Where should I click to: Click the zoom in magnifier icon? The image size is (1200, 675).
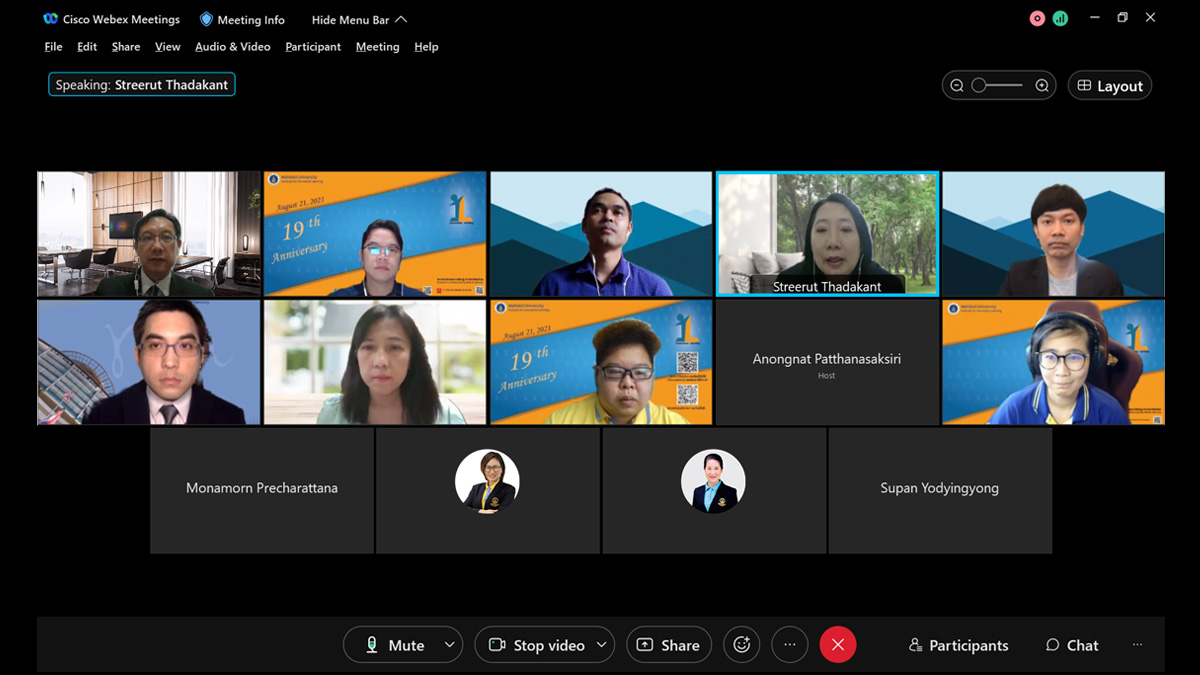(1042, 86)
